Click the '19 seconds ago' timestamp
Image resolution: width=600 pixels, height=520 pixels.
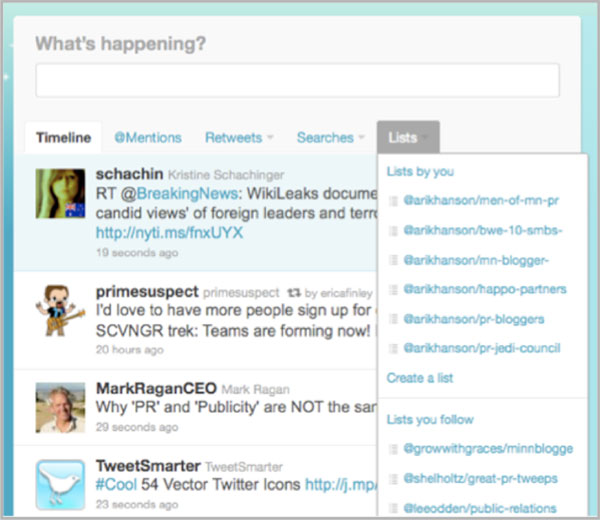137,253
